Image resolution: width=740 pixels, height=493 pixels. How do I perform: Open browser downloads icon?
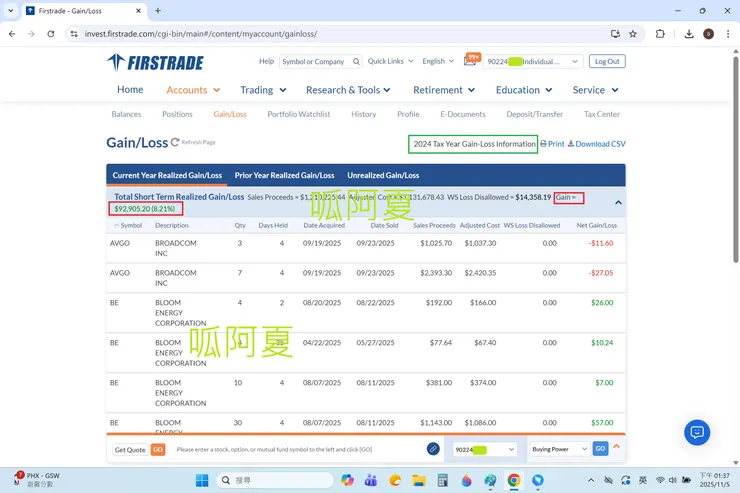[689, 34]
